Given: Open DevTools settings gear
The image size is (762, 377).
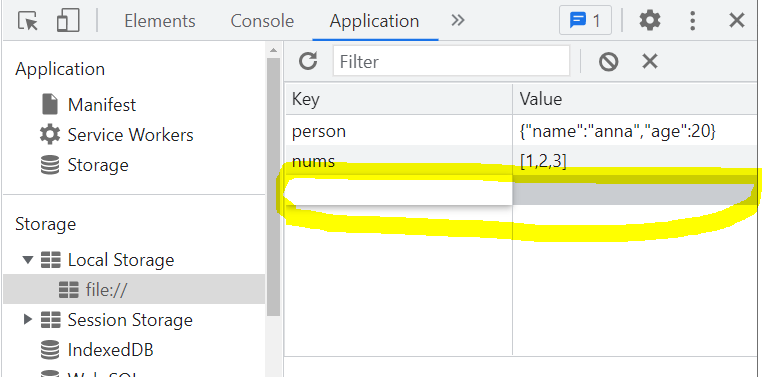Looking at the screenshot, I should (x=650, y=21).
